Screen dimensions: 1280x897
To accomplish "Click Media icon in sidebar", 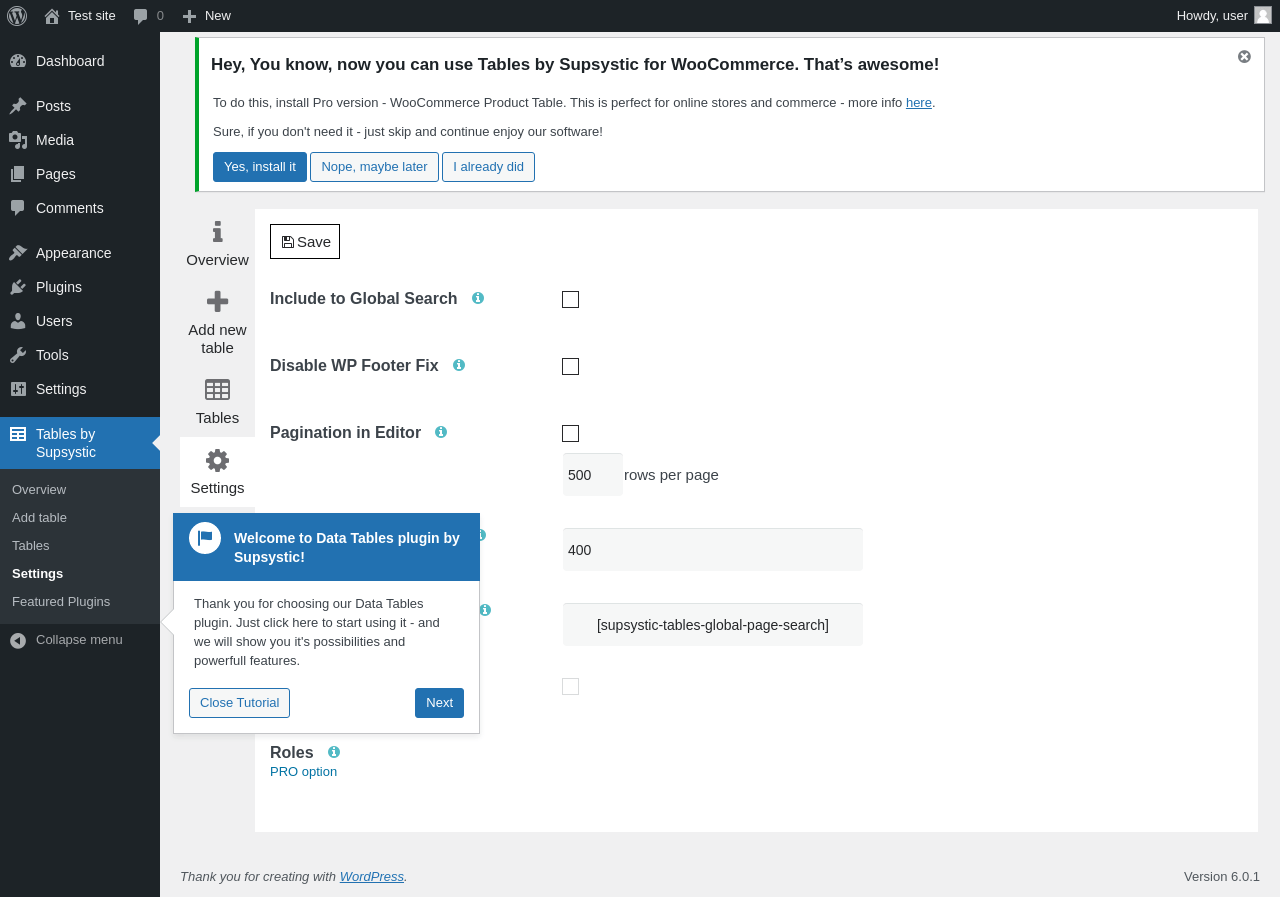I will point(18,140).
